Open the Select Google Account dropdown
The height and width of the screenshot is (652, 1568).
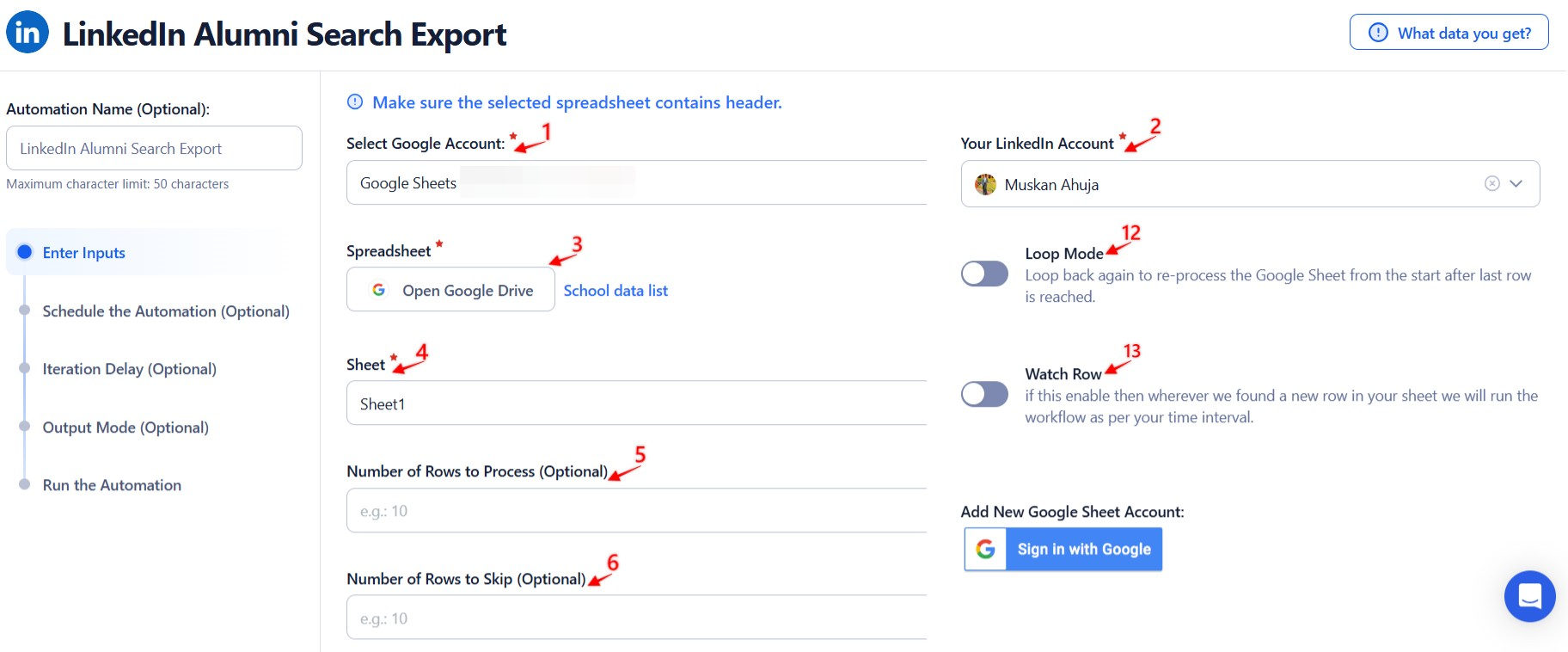[x=636, y=182]
